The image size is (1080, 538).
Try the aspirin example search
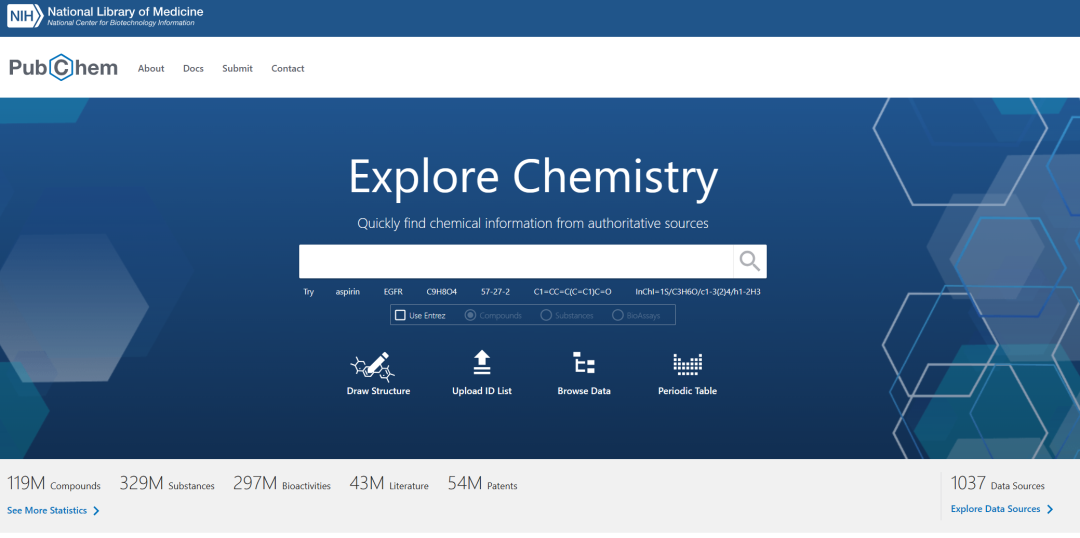[x=348, y=292]
